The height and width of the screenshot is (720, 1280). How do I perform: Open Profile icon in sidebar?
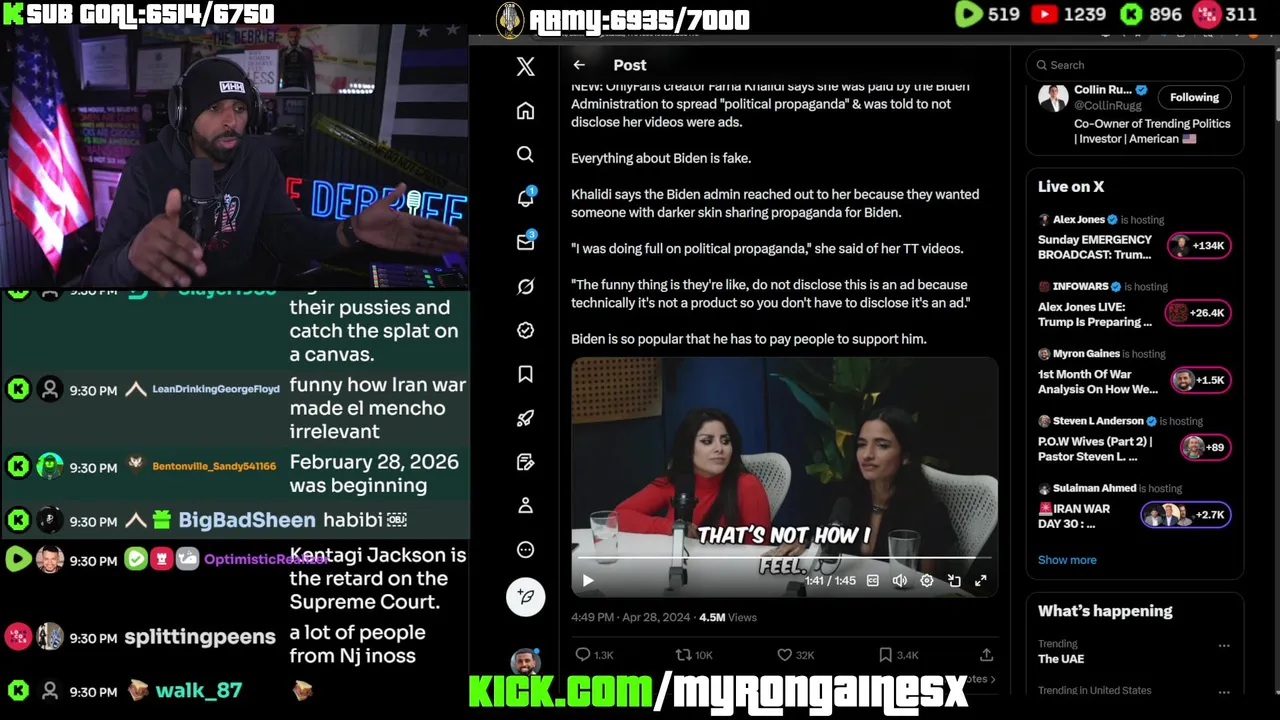click(525, 506)
